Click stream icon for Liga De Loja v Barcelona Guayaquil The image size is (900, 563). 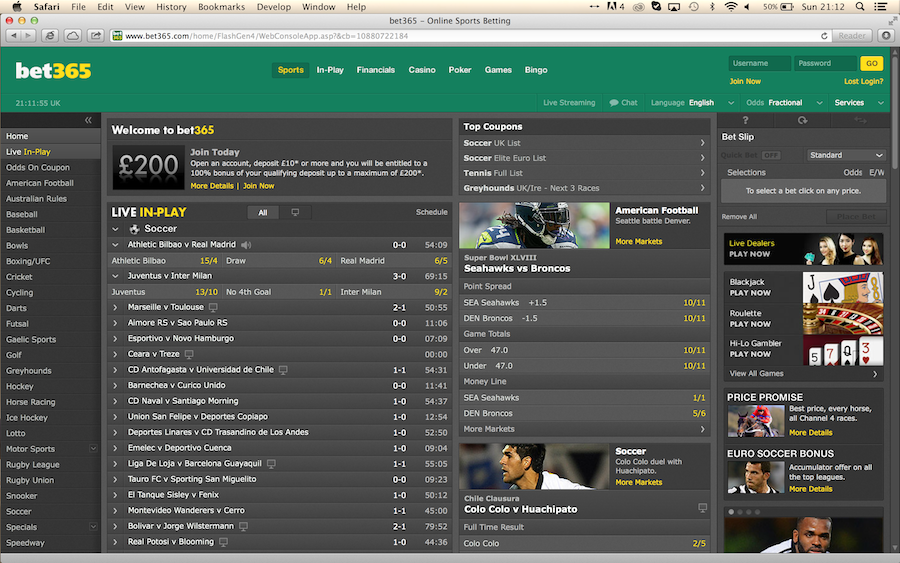271,464
